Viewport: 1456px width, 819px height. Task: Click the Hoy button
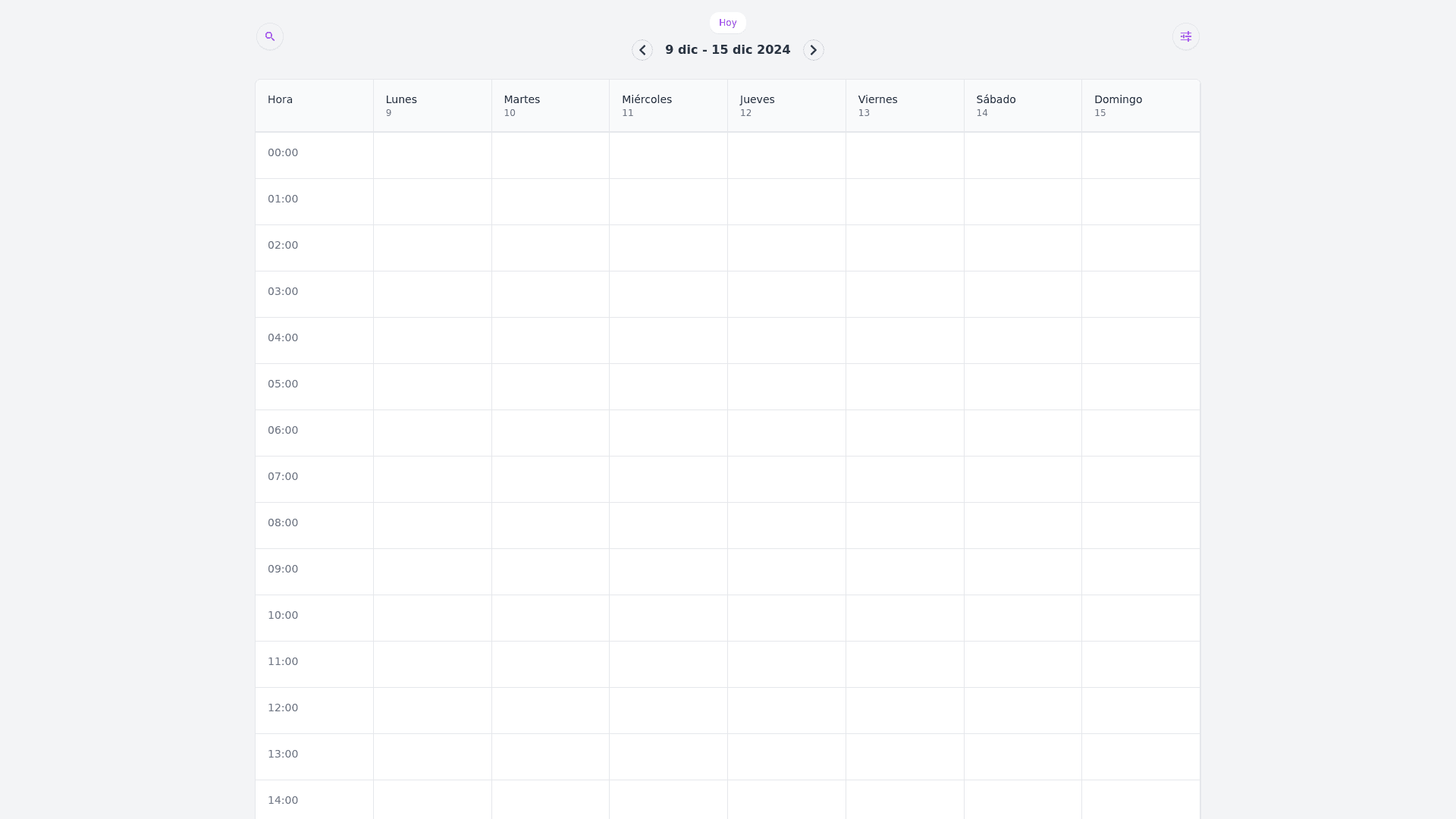(x=728, y=23)
